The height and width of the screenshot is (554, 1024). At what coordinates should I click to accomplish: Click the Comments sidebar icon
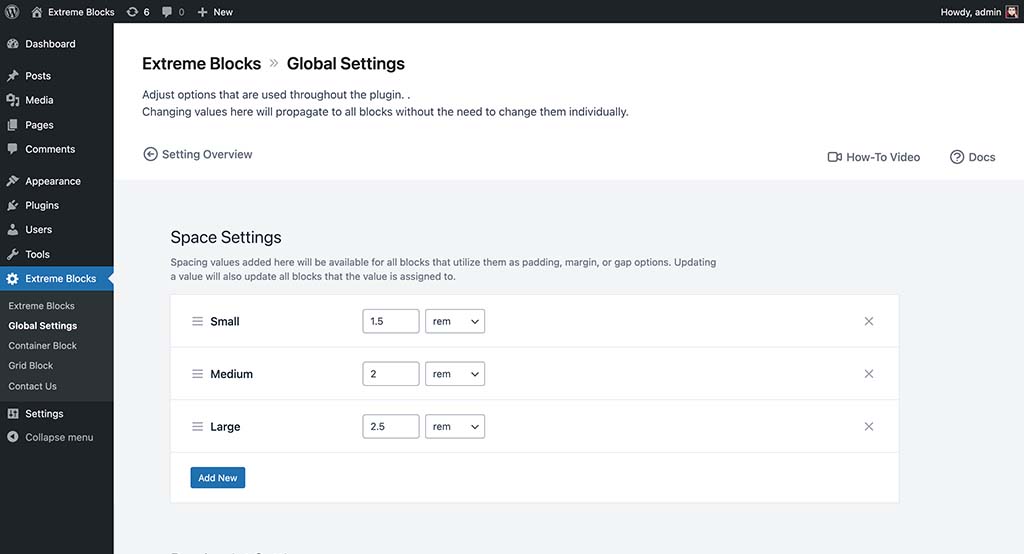pyautogui.click(x=12, y=149)
